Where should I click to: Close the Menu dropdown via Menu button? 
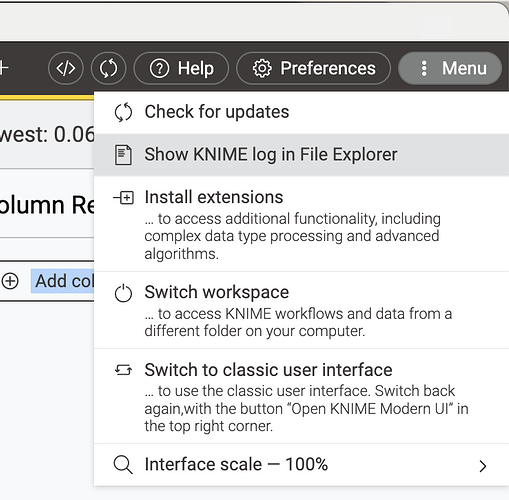point(450,68)
